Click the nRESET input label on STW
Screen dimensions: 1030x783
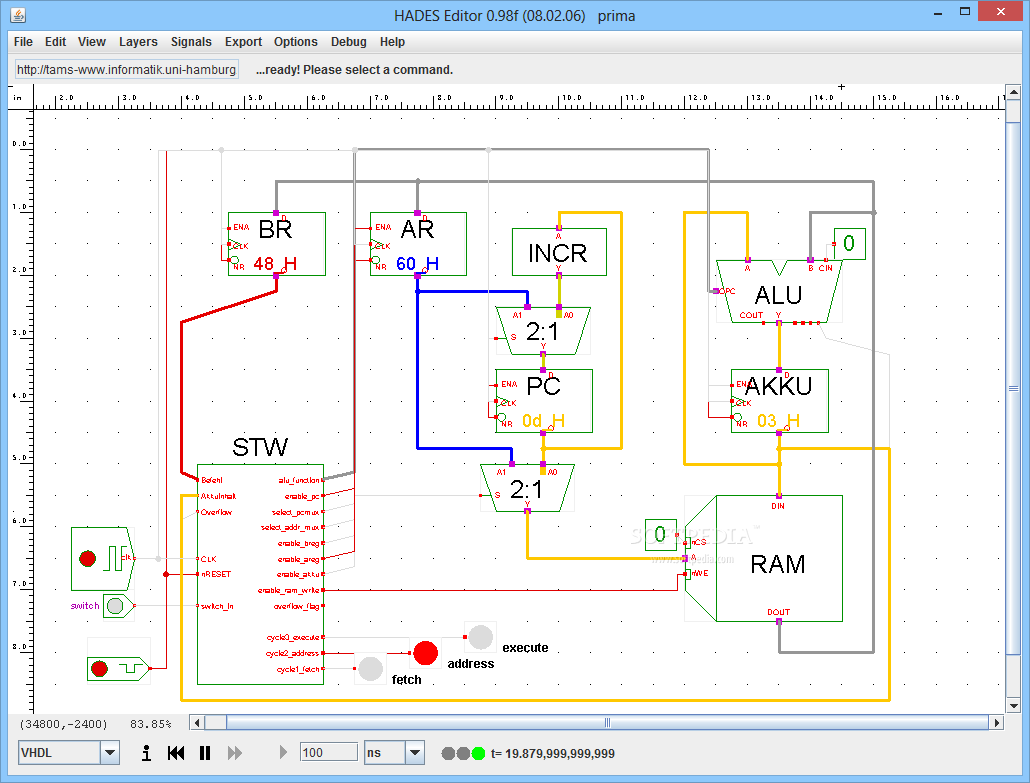216,574
